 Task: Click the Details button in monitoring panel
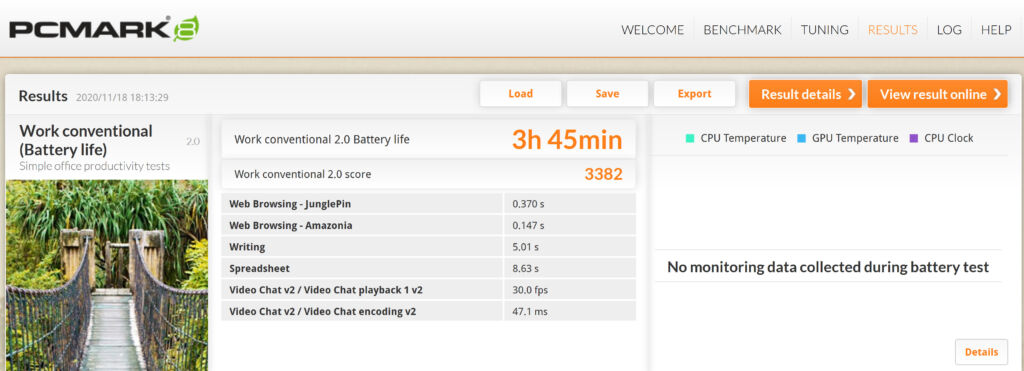[981, 352]
